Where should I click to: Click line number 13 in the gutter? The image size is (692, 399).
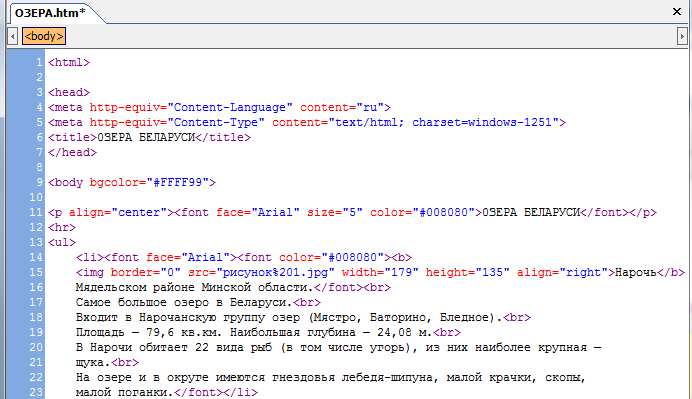click(x=36, y=242)
